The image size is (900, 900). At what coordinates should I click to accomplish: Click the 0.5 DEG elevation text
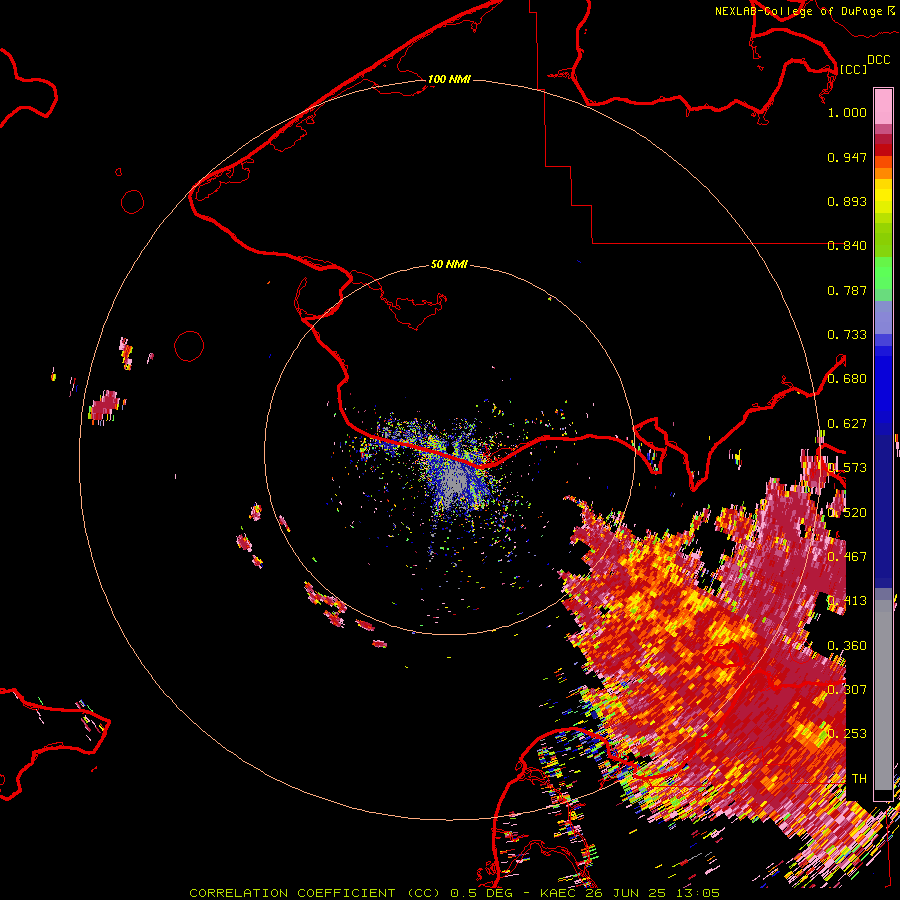tap(482, 893)
